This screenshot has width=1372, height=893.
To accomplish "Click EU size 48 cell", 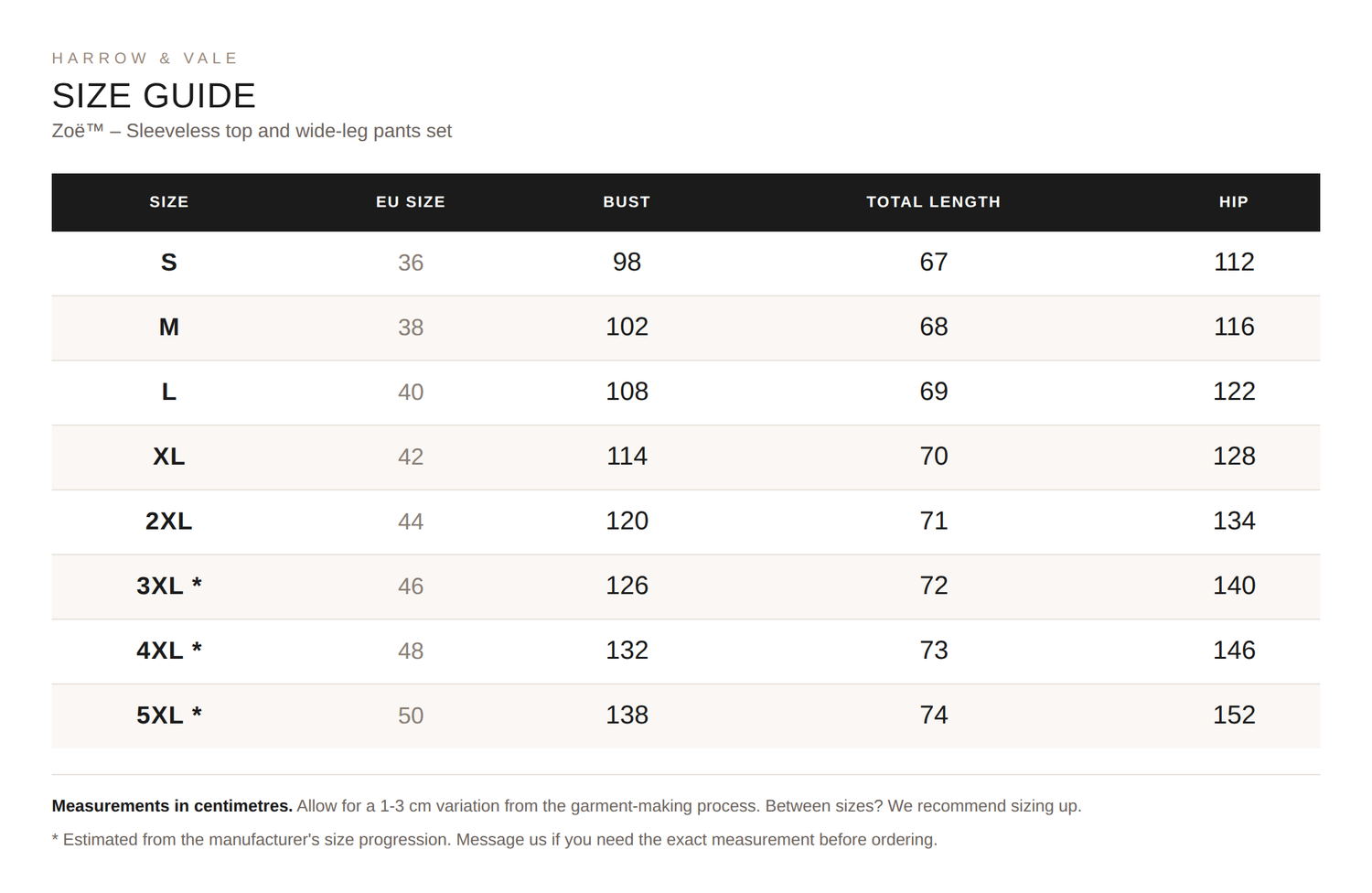I will pyautogui.click(x=411, y=651).
